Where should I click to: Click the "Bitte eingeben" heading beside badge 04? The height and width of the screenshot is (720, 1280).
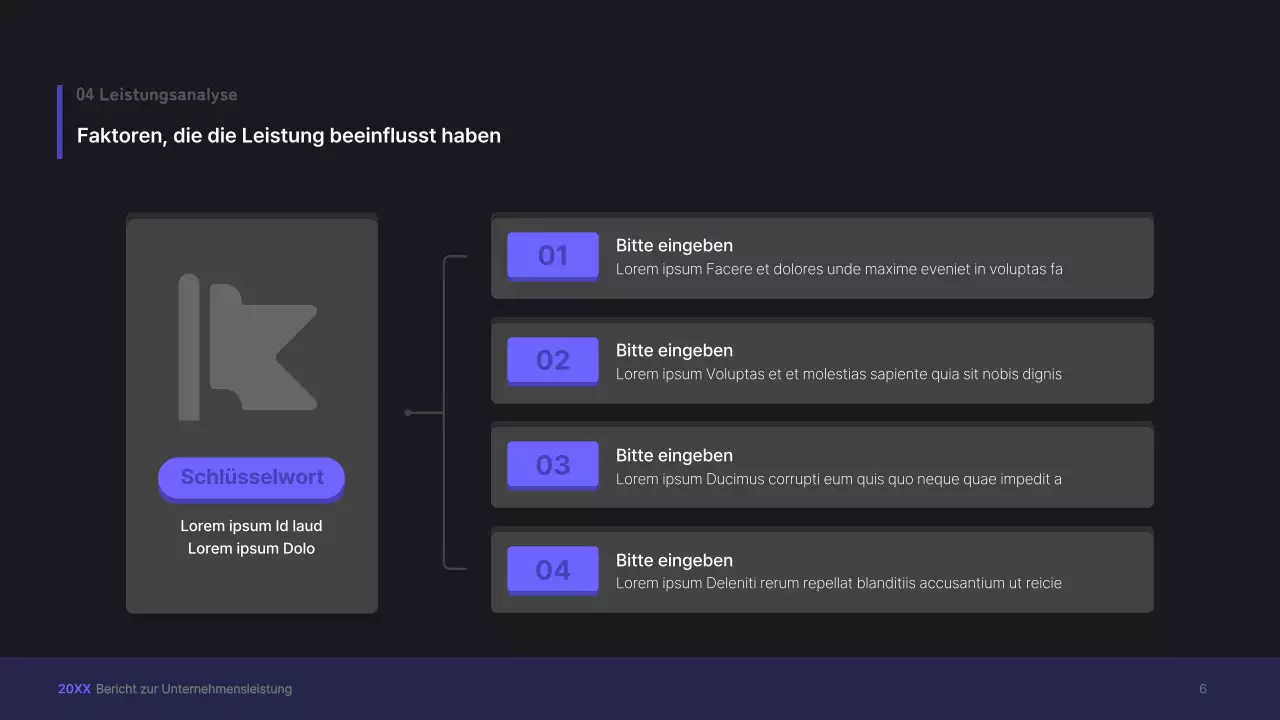674,561
